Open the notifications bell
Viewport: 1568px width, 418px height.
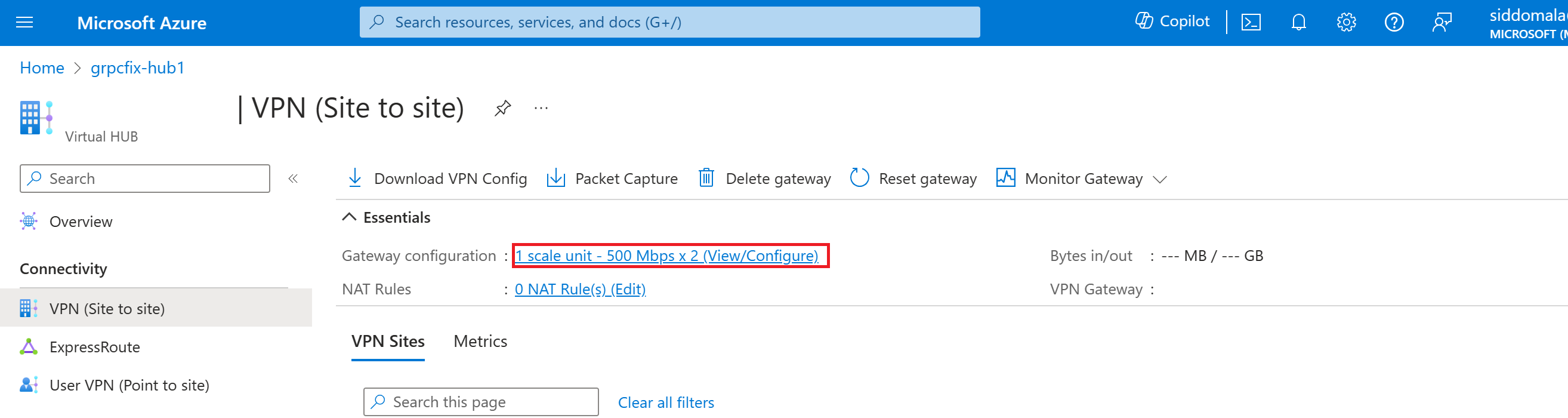1298,23
